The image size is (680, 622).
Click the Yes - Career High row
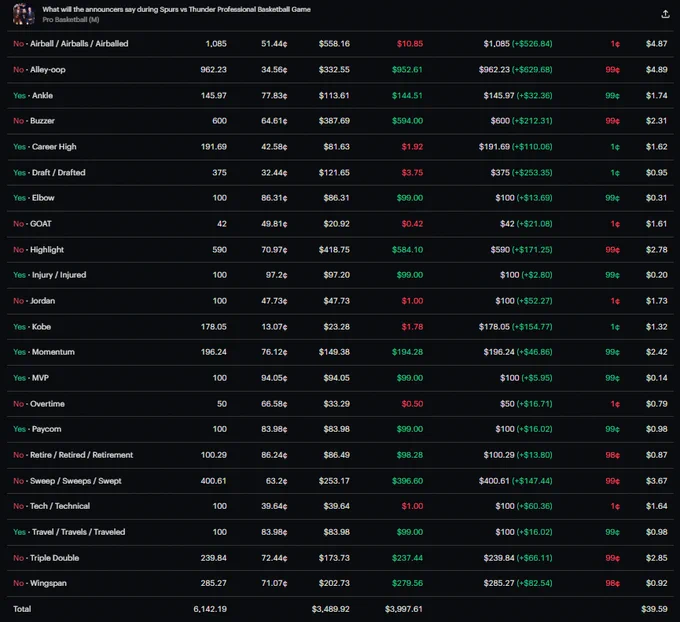[340, 147]
